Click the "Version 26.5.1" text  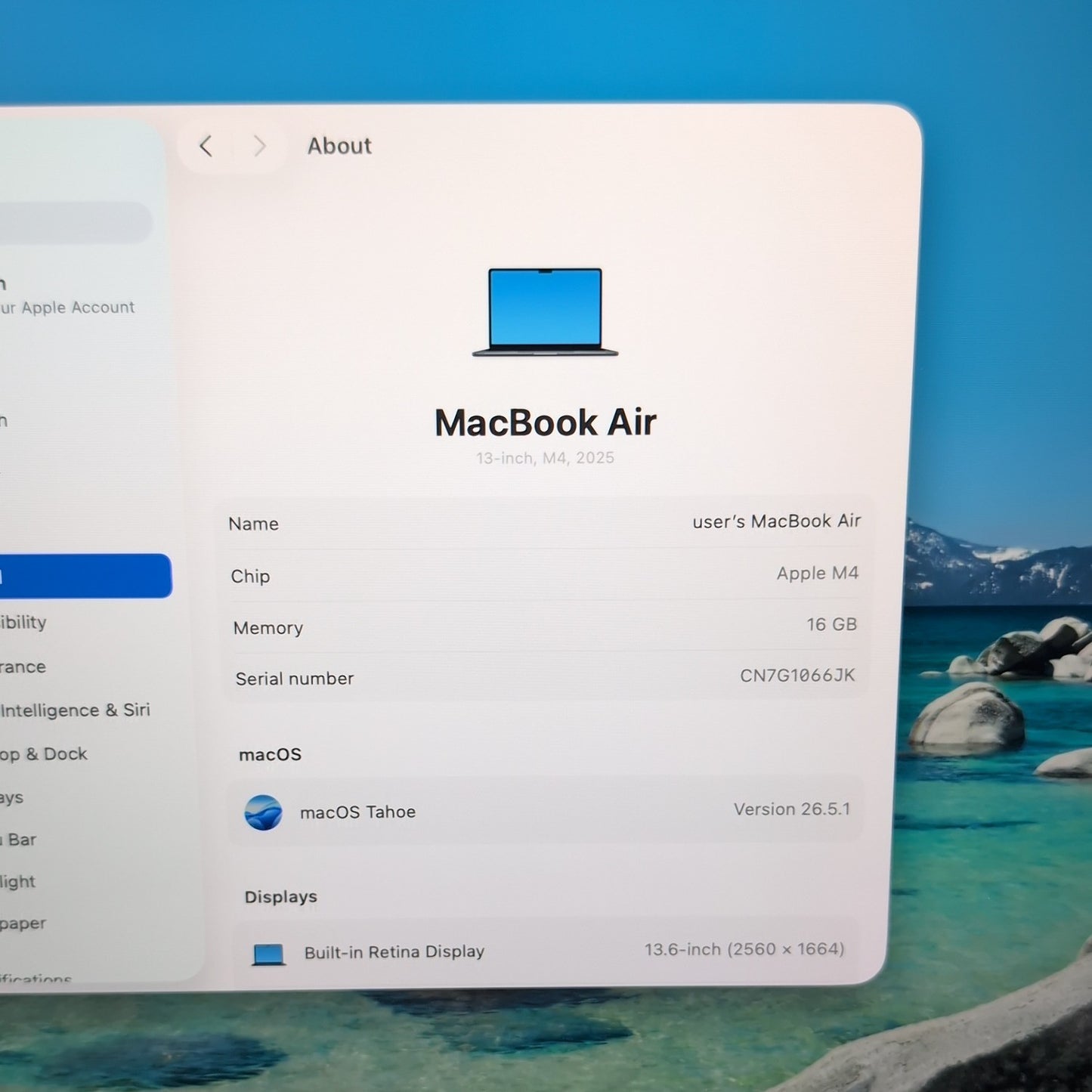(x=792, y=809)
